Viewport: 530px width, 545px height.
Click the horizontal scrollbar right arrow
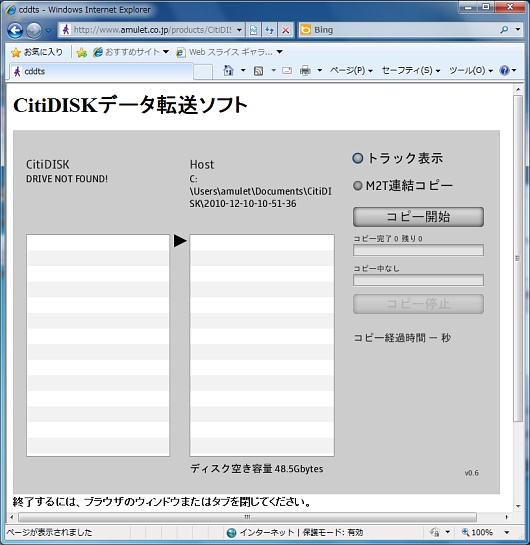click(x=507, y=517)
